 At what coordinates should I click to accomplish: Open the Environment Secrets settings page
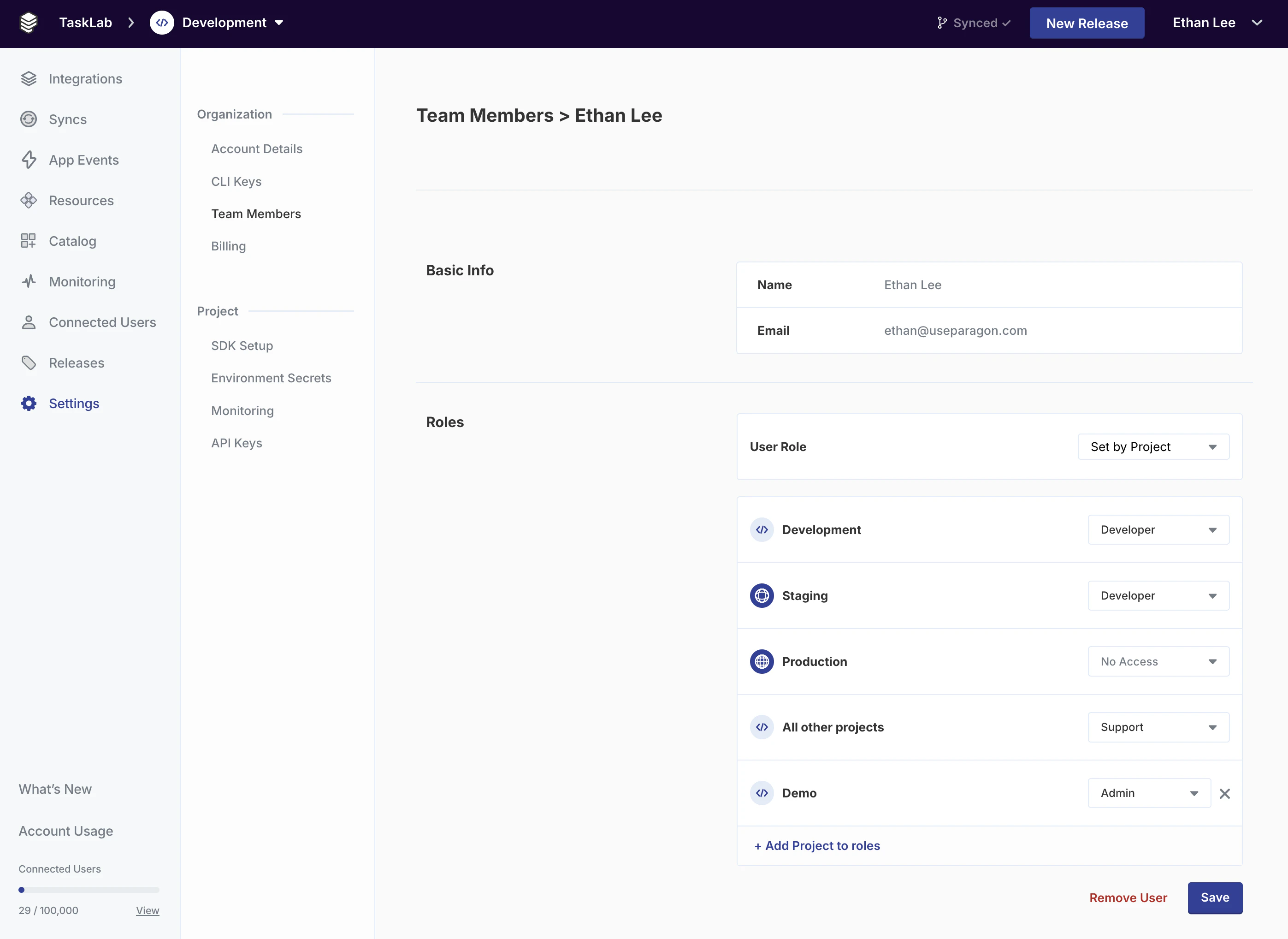(x=271, y=378)
